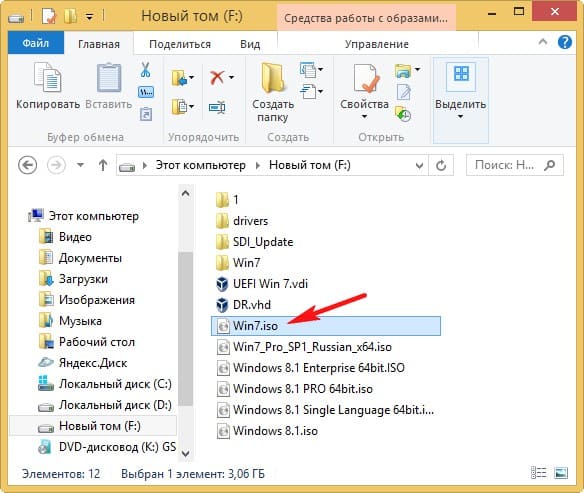Switch to details view in status bar
Image resolution: width=584 pixels, height=493 pixels.
click(x=538, y=473)
